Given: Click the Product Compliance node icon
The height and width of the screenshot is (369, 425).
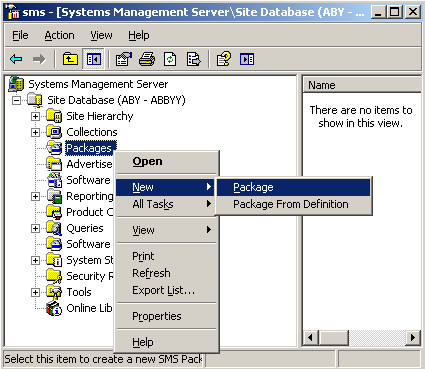Looking at the screenshot, I should coord(54,212).
